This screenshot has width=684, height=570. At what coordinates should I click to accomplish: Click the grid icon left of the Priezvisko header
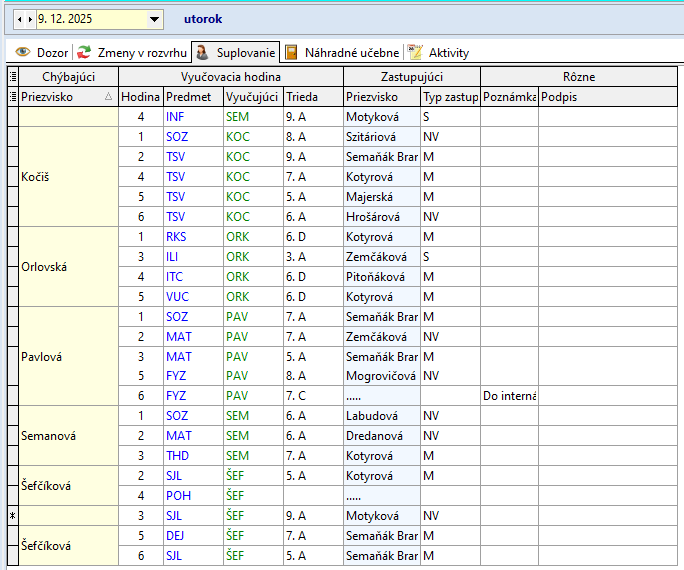click(x=12, y=97)
